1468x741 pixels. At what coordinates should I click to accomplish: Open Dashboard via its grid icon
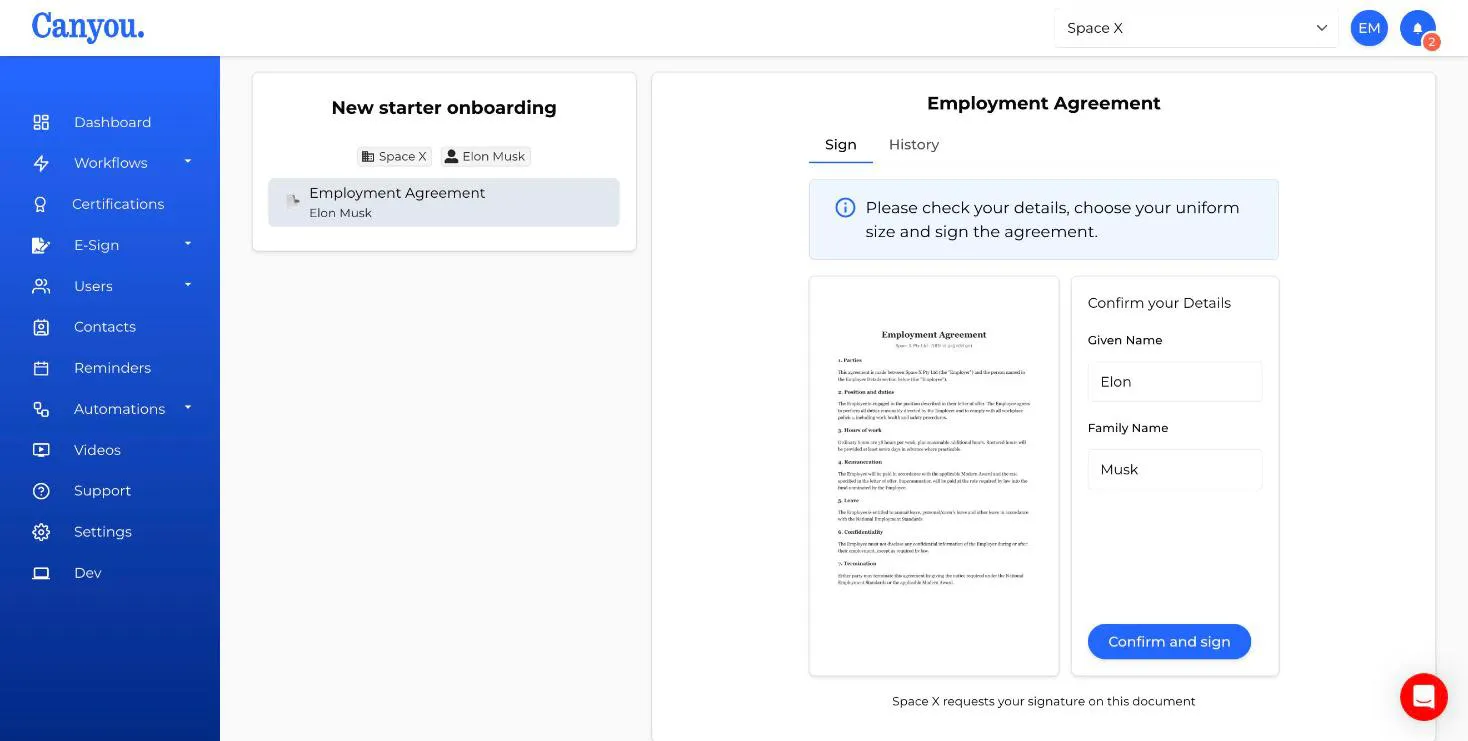tap(41, 122)
